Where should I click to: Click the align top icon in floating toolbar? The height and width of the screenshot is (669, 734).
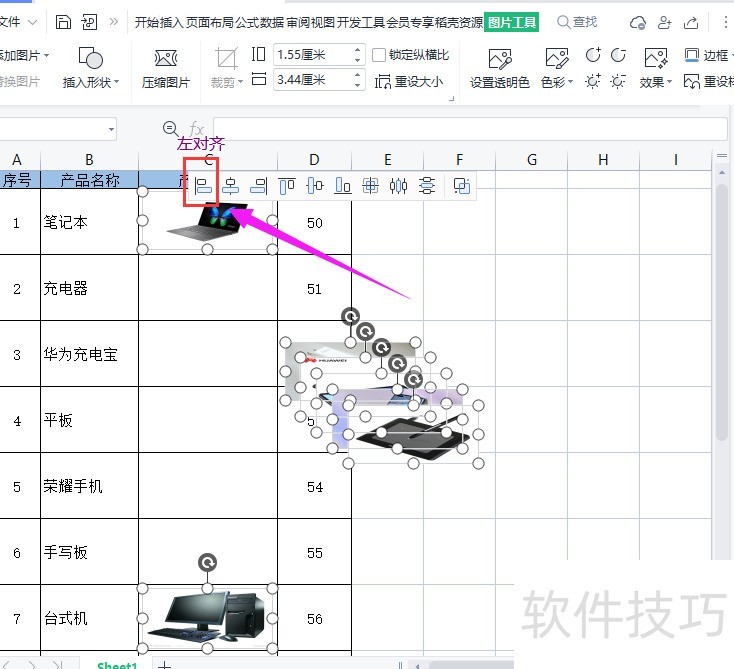[287, 185]
